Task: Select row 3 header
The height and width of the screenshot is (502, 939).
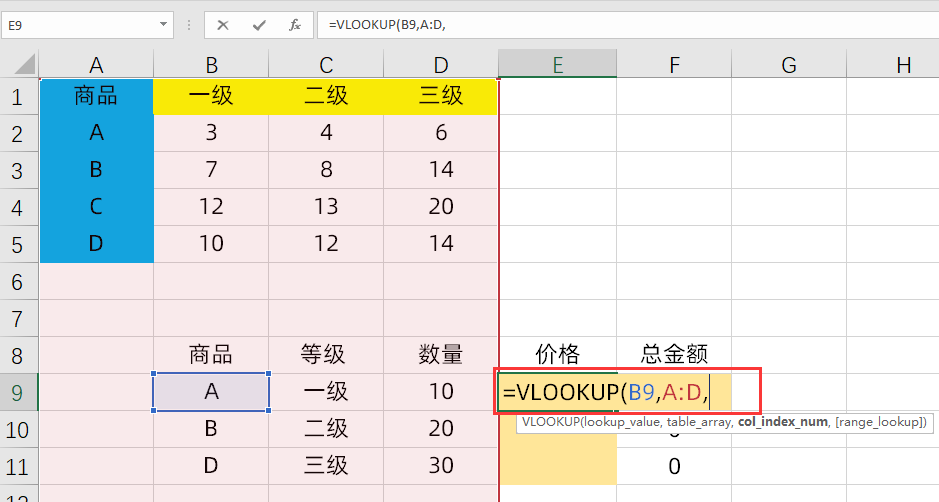Action: (19, 170)
